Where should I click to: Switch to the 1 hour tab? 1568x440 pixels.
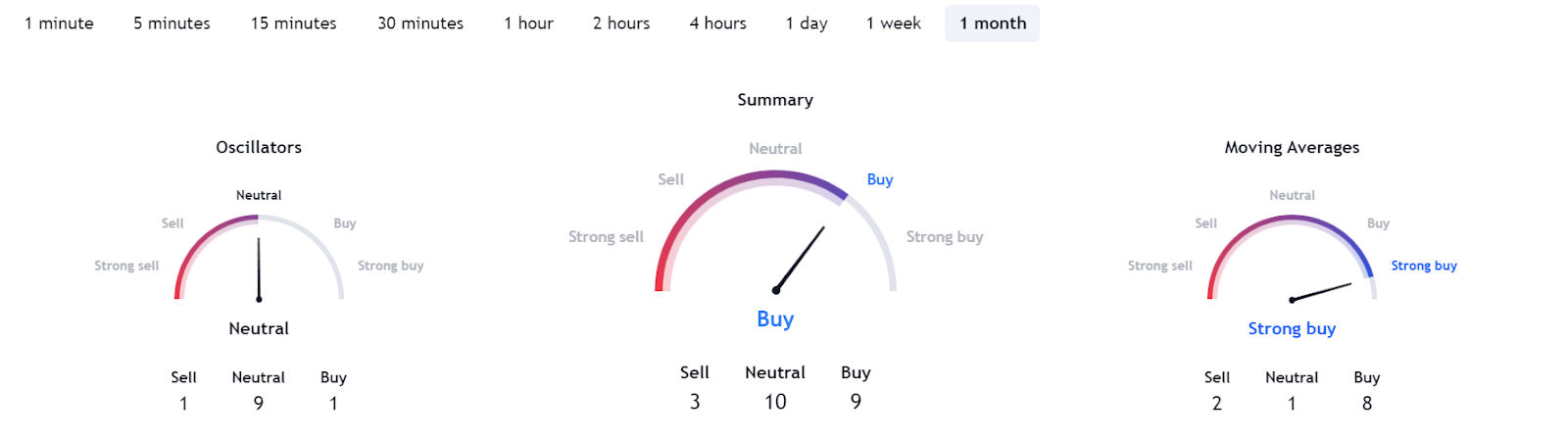tap(529, 24)
